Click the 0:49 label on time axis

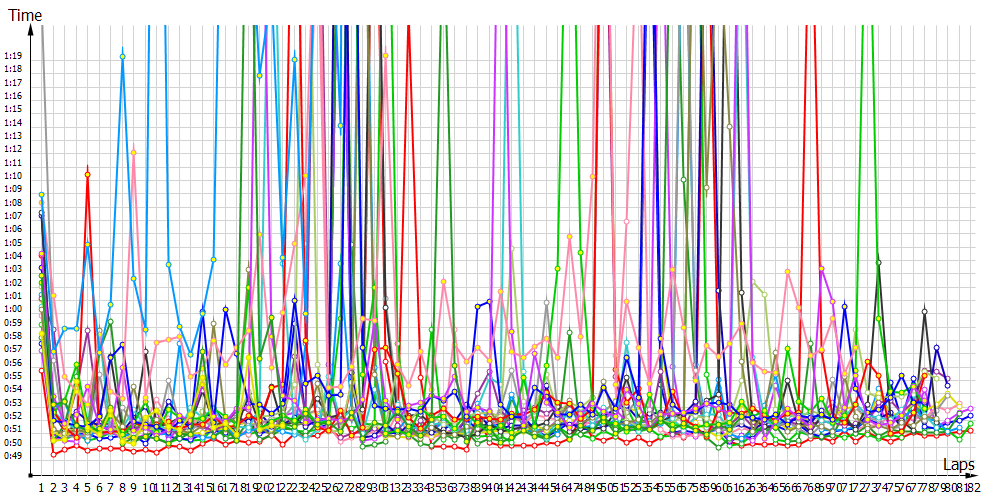point(13,456)
